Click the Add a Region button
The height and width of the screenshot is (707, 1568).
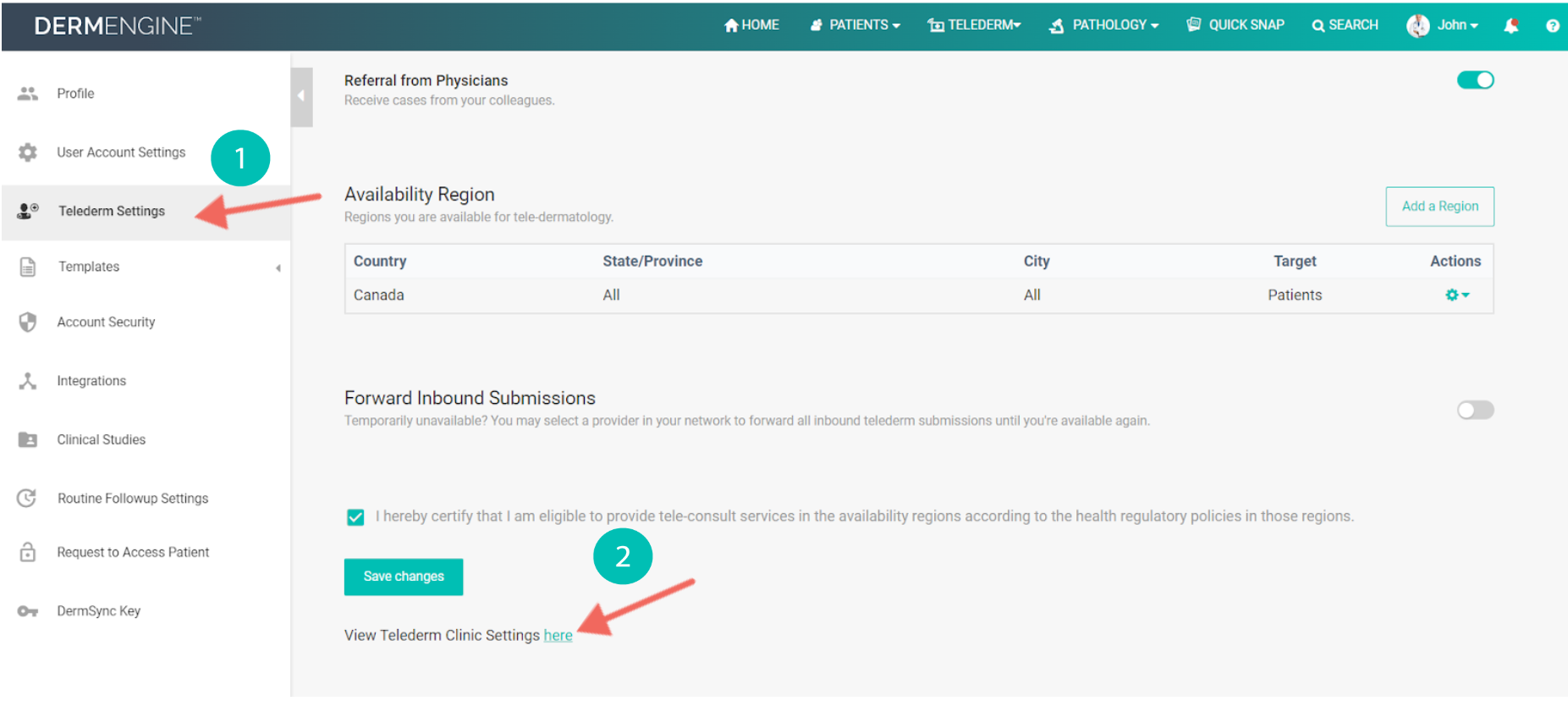(x=1439, y=207)
